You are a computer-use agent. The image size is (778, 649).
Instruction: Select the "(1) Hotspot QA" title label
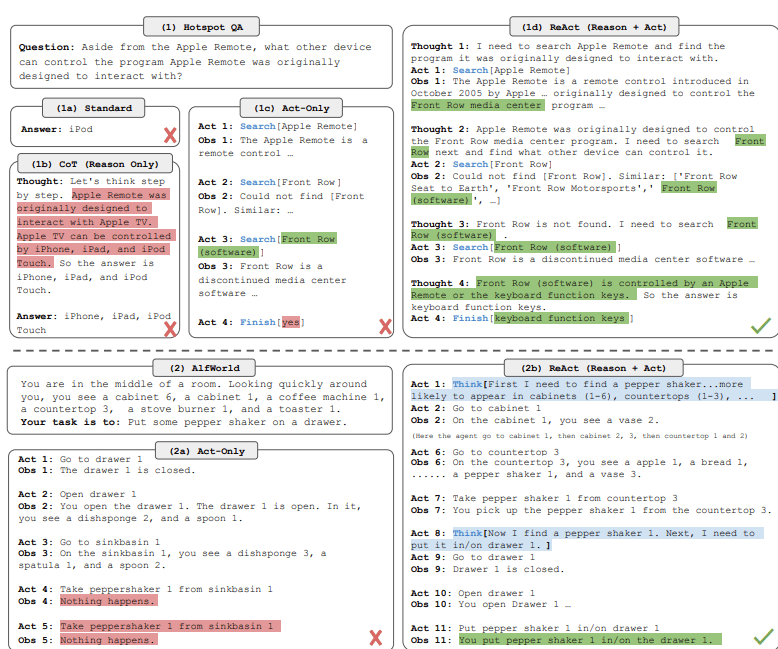[201, 27]
